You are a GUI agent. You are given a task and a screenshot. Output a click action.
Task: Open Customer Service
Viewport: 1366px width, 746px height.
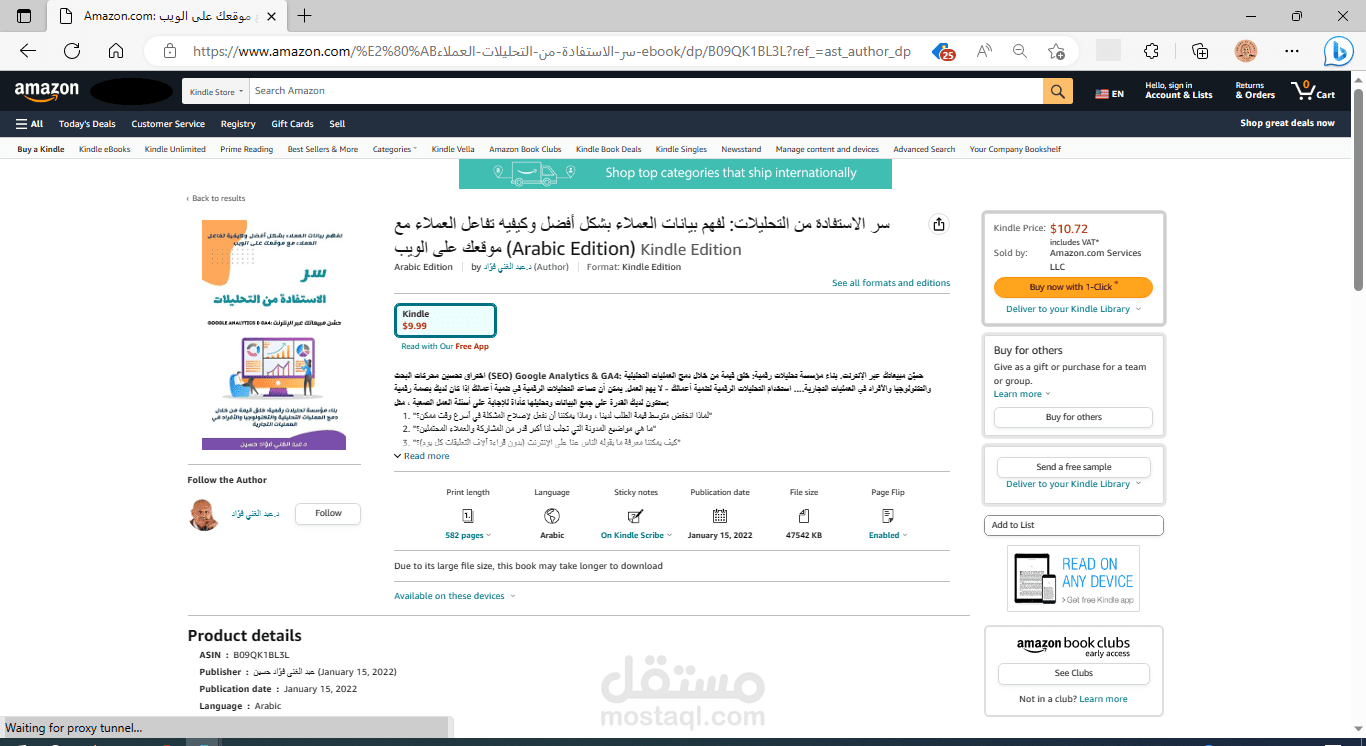168,124
